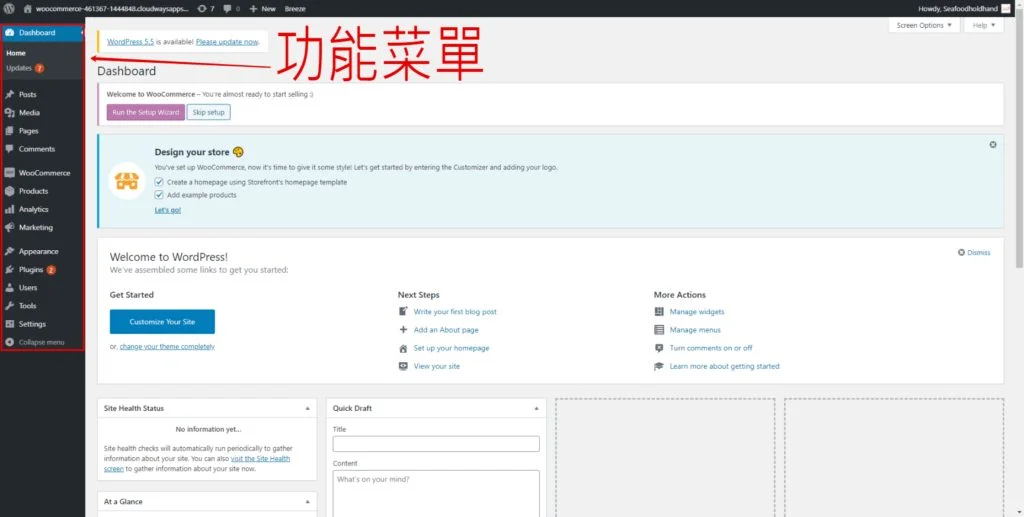
Task: Collapse the Quick Draft widget
Action: (536, 408)
